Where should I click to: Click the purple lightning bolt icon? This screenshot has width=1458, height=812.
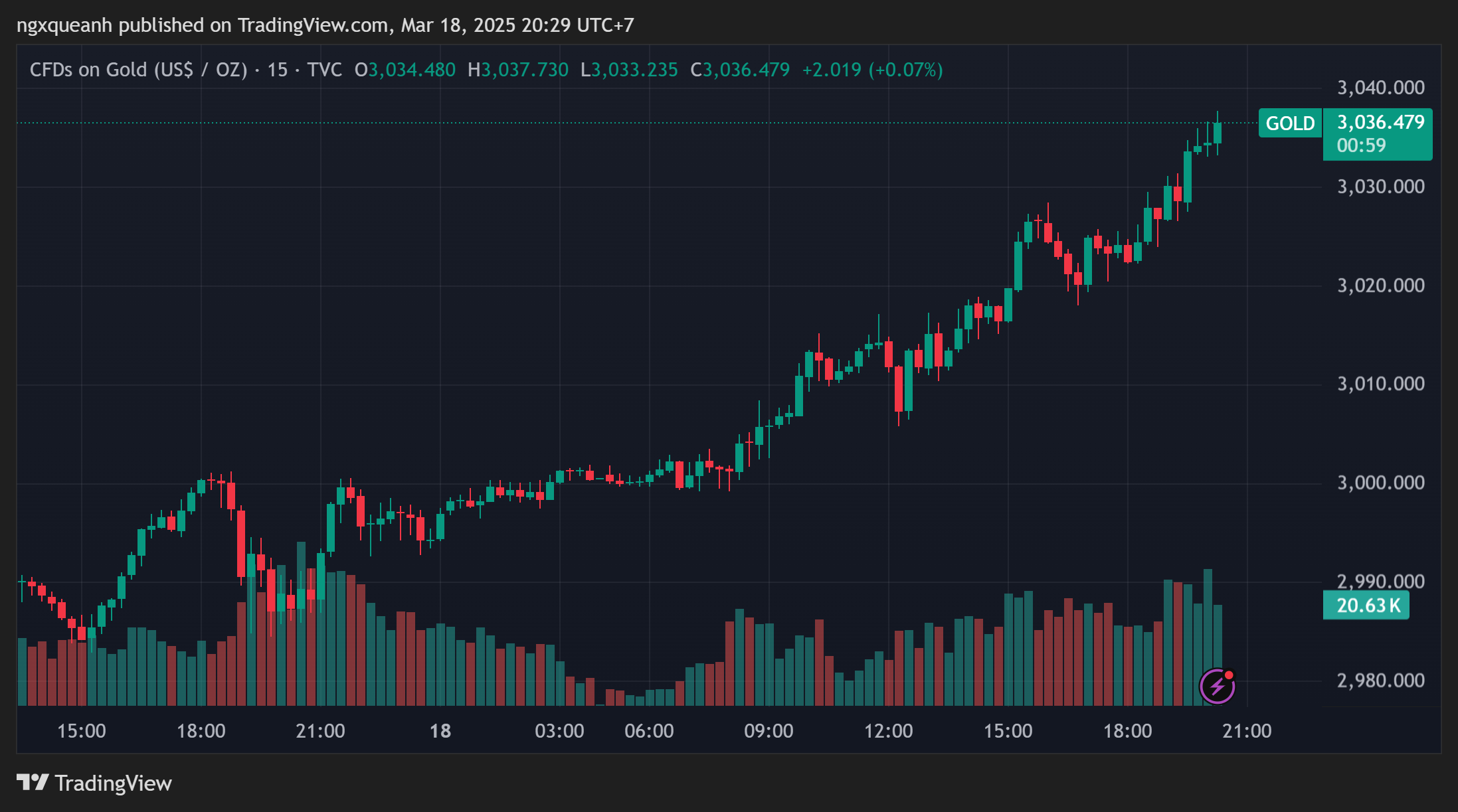coord(1218,686)
